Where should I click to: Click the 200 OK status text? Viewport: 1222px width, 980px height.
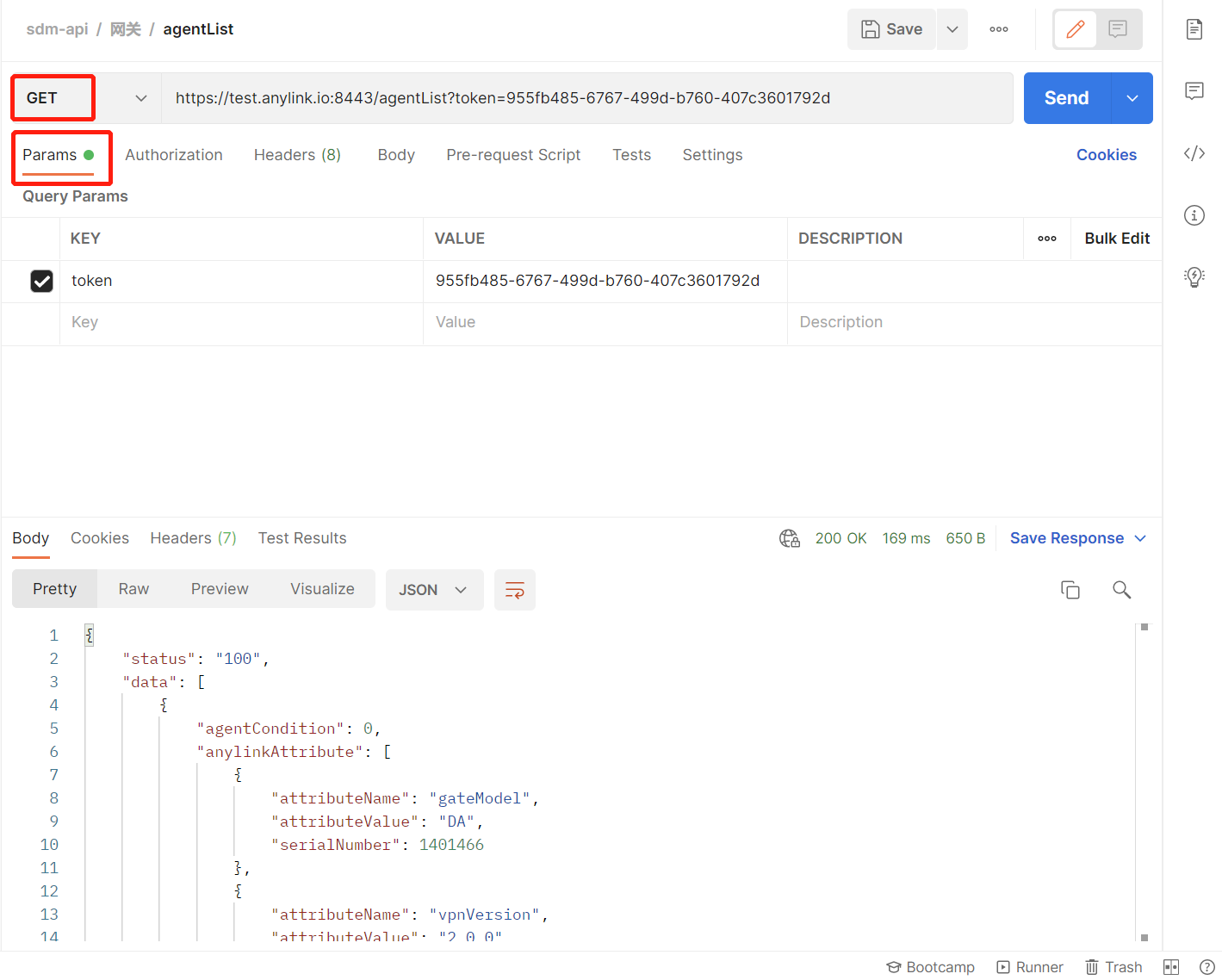coord(841,538)
